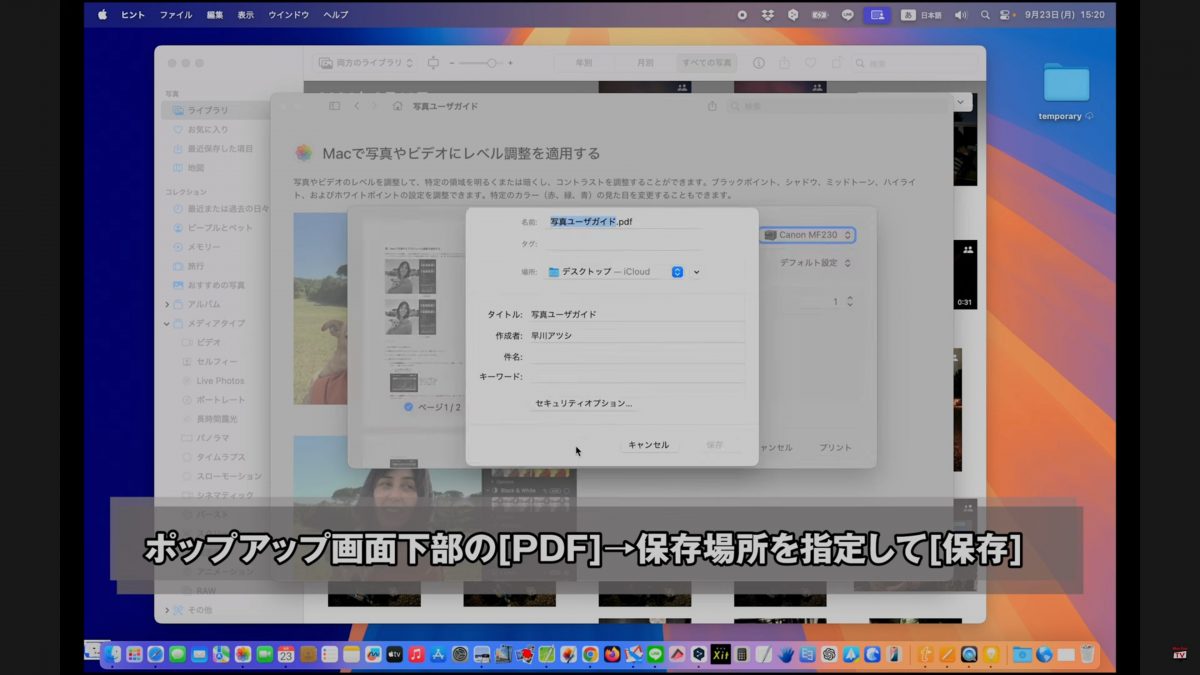Collapse the Media Types (メディアタイプ) sidebar group
Image resolution: width=1200 pixels, height=675 pixels.
pos(167,324)
